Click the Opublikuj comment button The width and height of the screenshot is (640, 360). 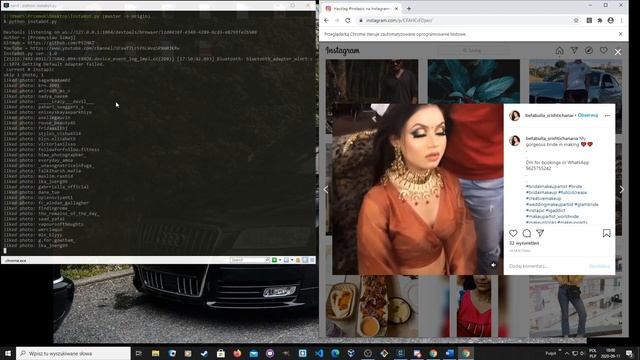click(x=600, y=266)
